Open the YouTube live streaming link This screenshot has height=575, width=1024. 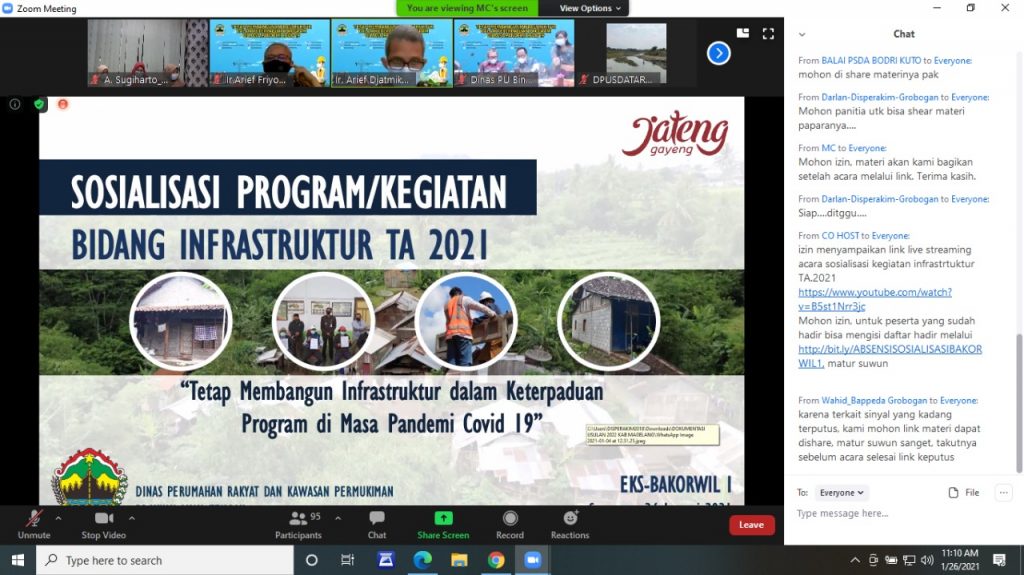click(874, 299)
